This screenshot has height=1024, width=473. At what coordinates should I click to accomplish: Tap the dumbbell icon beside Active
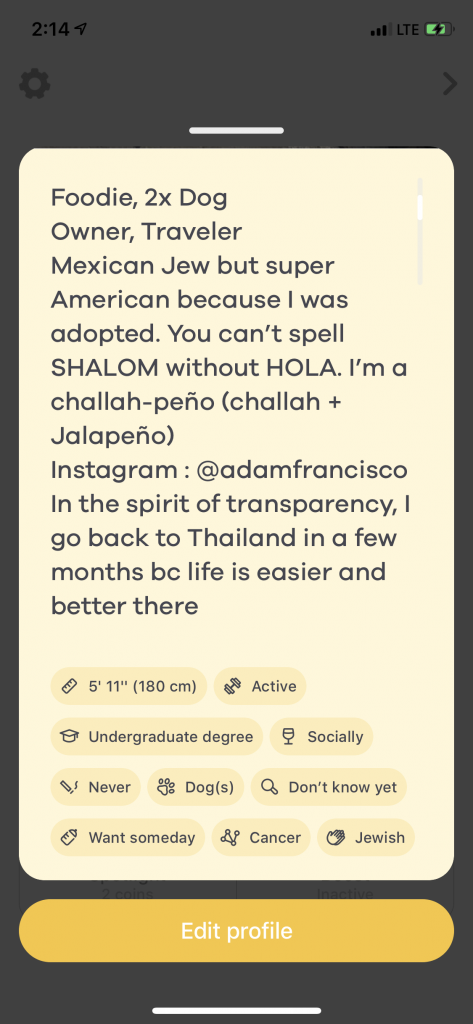point(232,686)
